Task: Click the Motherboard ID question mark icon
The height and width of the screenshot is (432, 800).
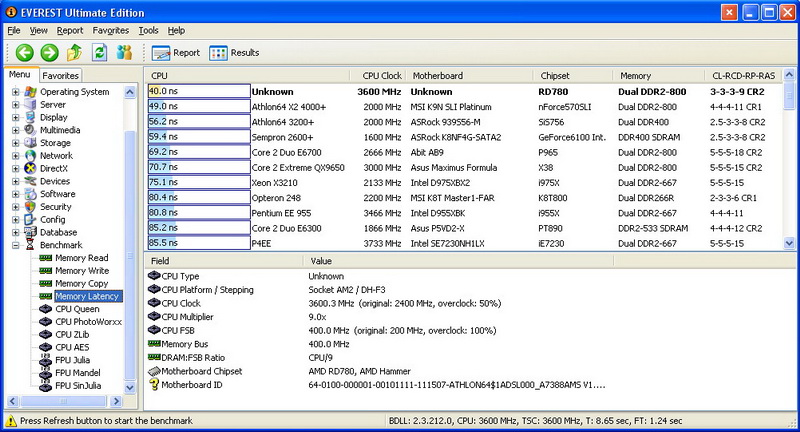Action: coord(154,385)
